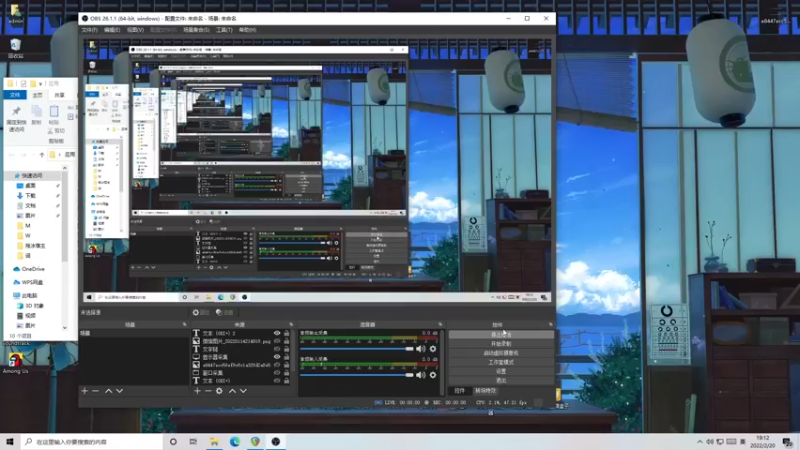This screenshot has width=800, height=450.
Task: Remove the selected source with minus icon
Action: (x=208, y=391)
